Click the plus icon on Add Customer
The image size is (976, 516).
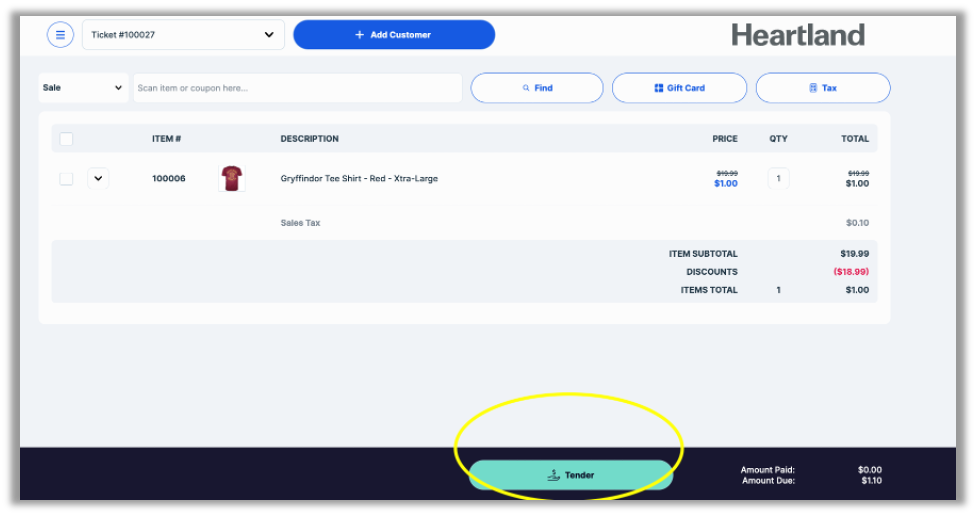coord(360,35)
